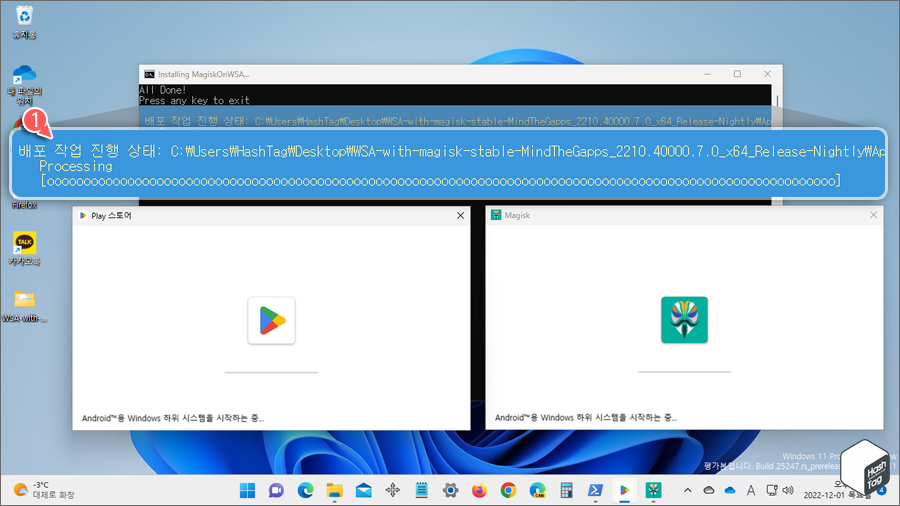The width and height of the screenshot is (900, 506).
Task: Click Play Store status text about Windows subsystem
Action: 173,418
